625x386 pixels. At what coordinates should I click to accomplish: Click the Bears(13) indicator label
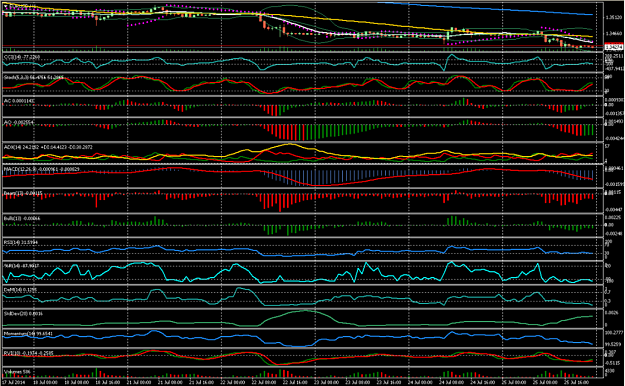click(23, 193)
